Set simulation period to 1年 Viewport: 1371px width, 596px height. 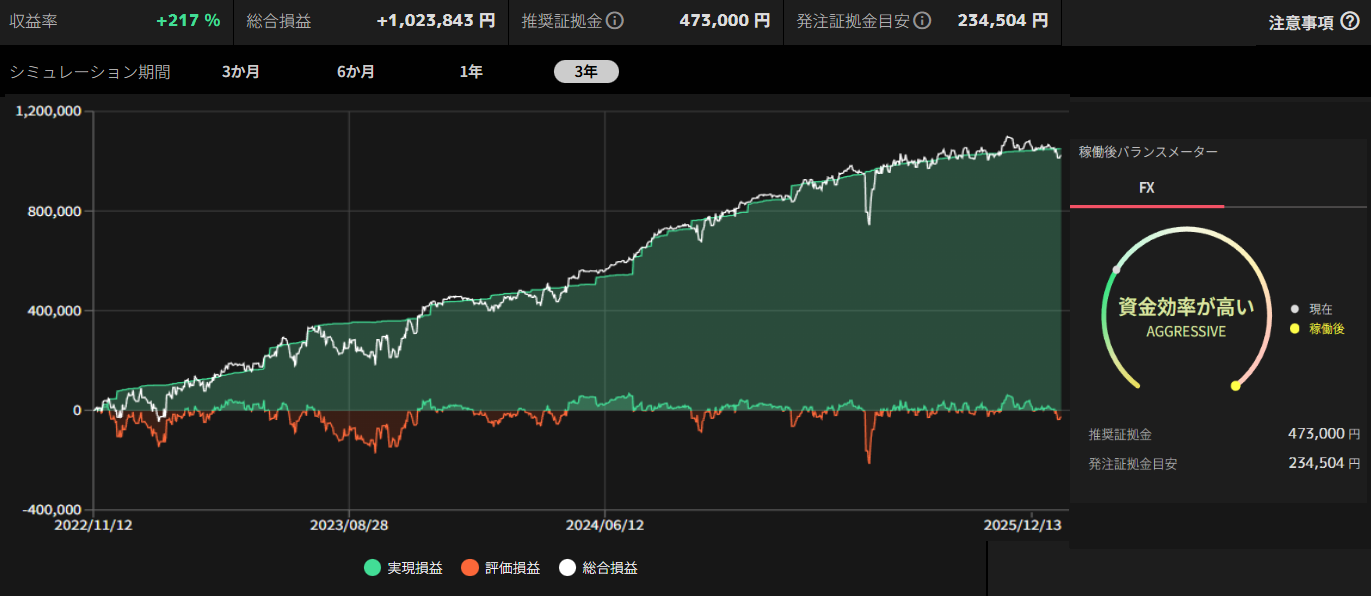click(471, 72)
